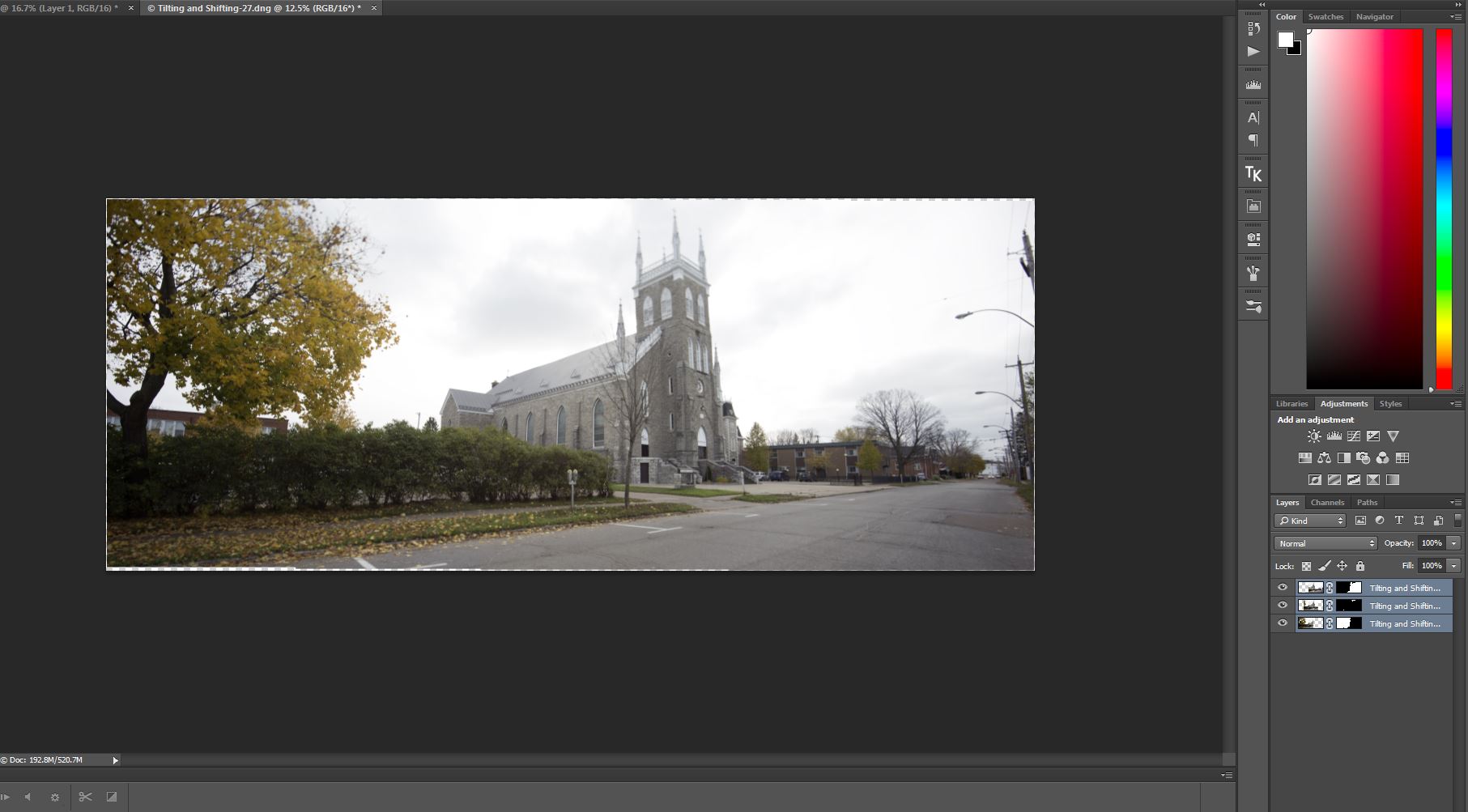Add a Curves adjustment
The image size is (1468, 812).
1353,436
